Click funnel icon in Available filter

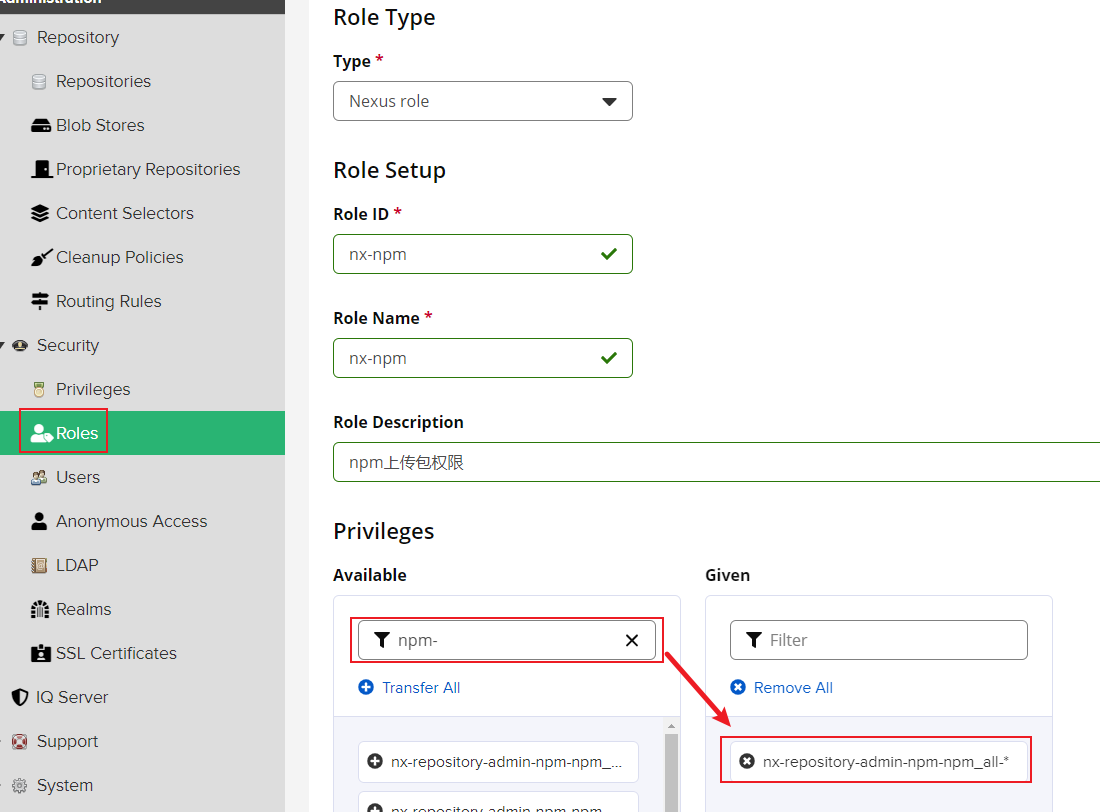[382, 639]
